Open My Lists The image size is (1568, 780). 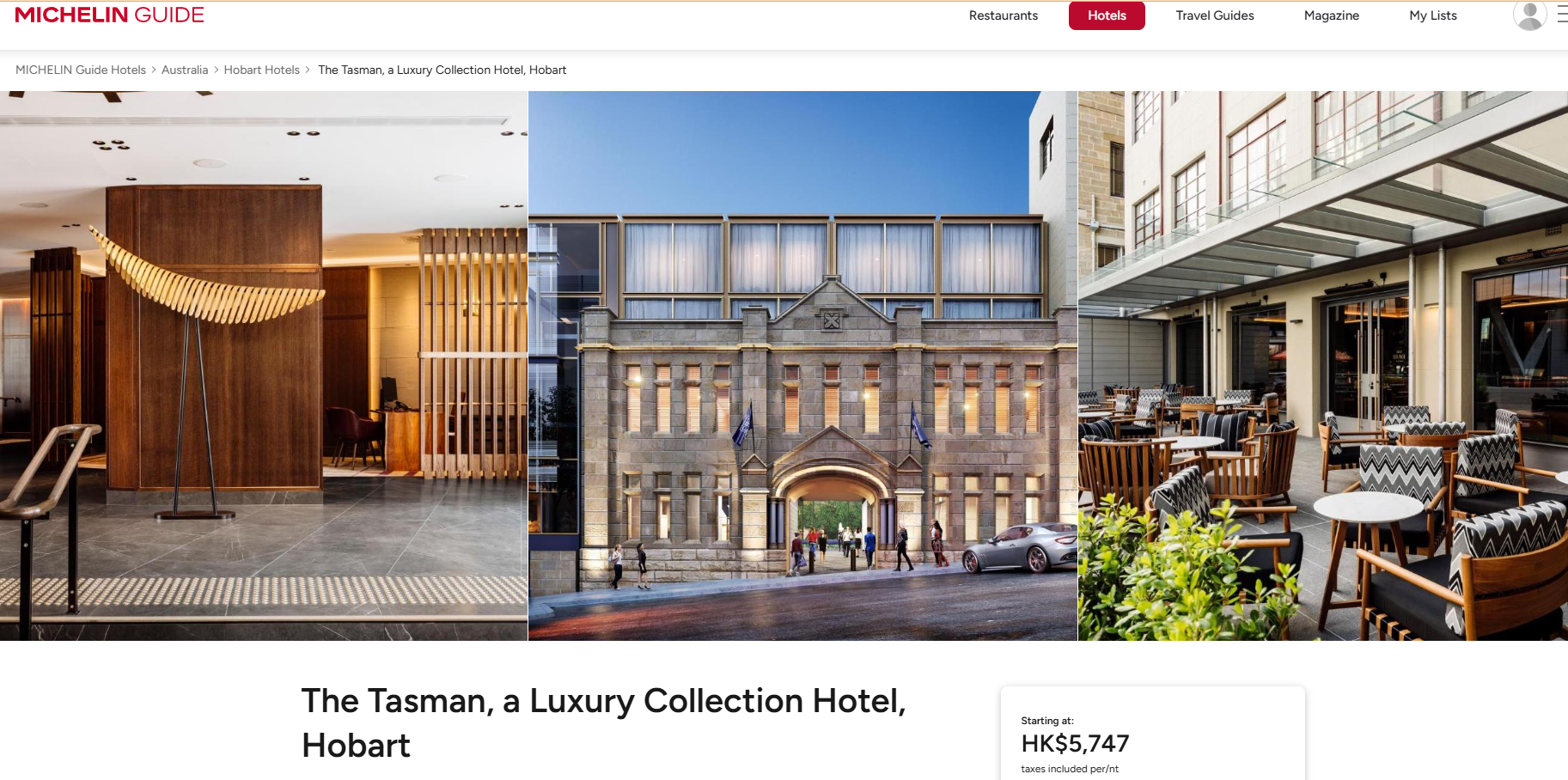coord(1433,15)
